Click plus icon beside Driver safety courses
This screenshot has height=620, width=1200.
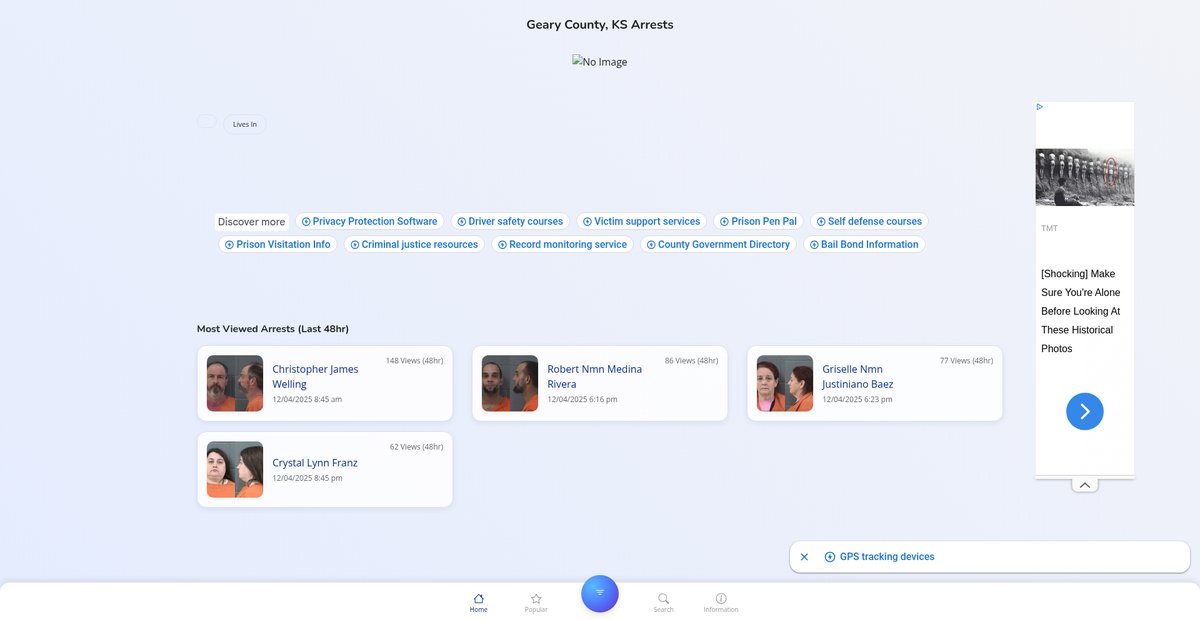point(462,222)
